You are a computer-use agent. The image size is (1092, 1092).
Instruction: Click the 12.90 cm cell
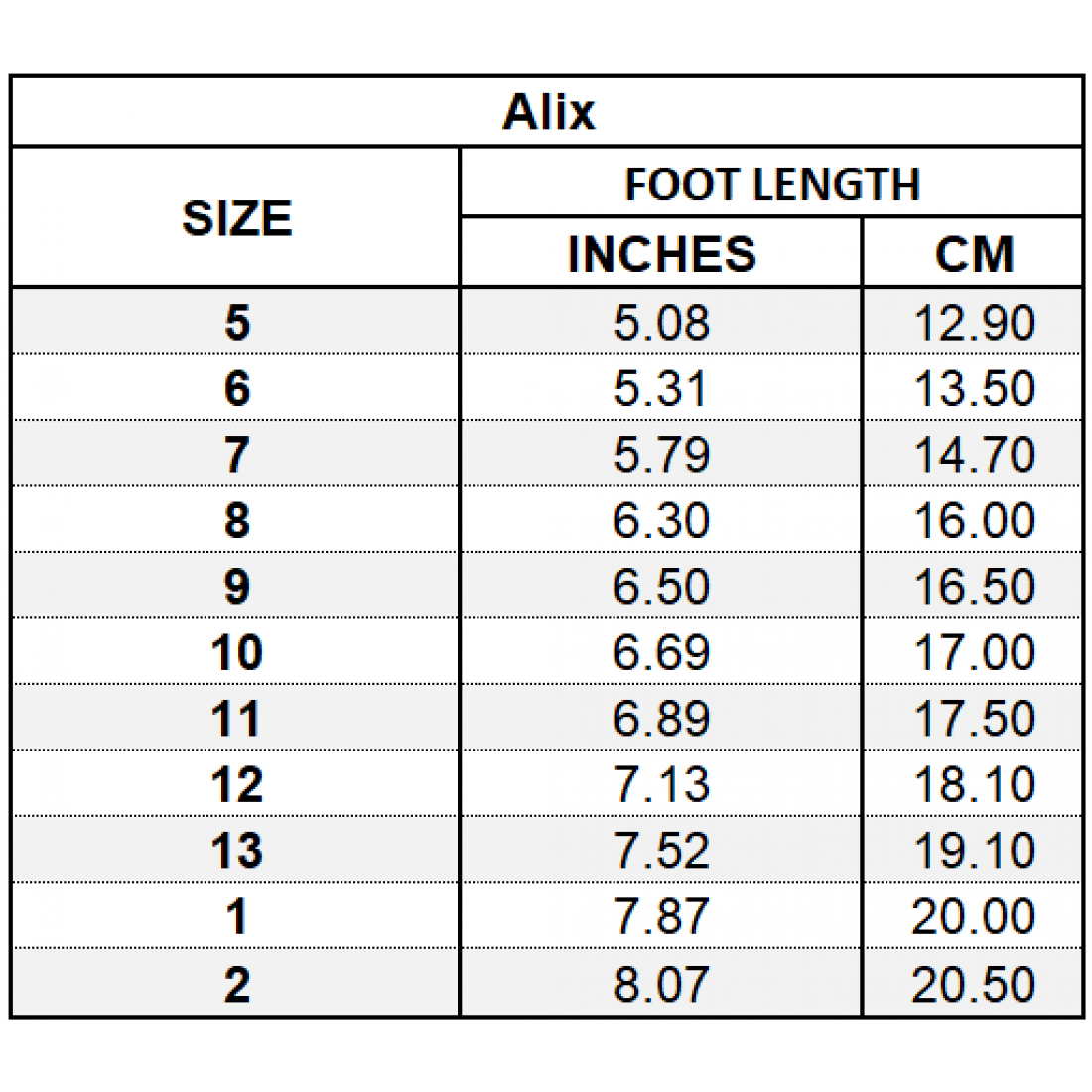coord(973,323)
